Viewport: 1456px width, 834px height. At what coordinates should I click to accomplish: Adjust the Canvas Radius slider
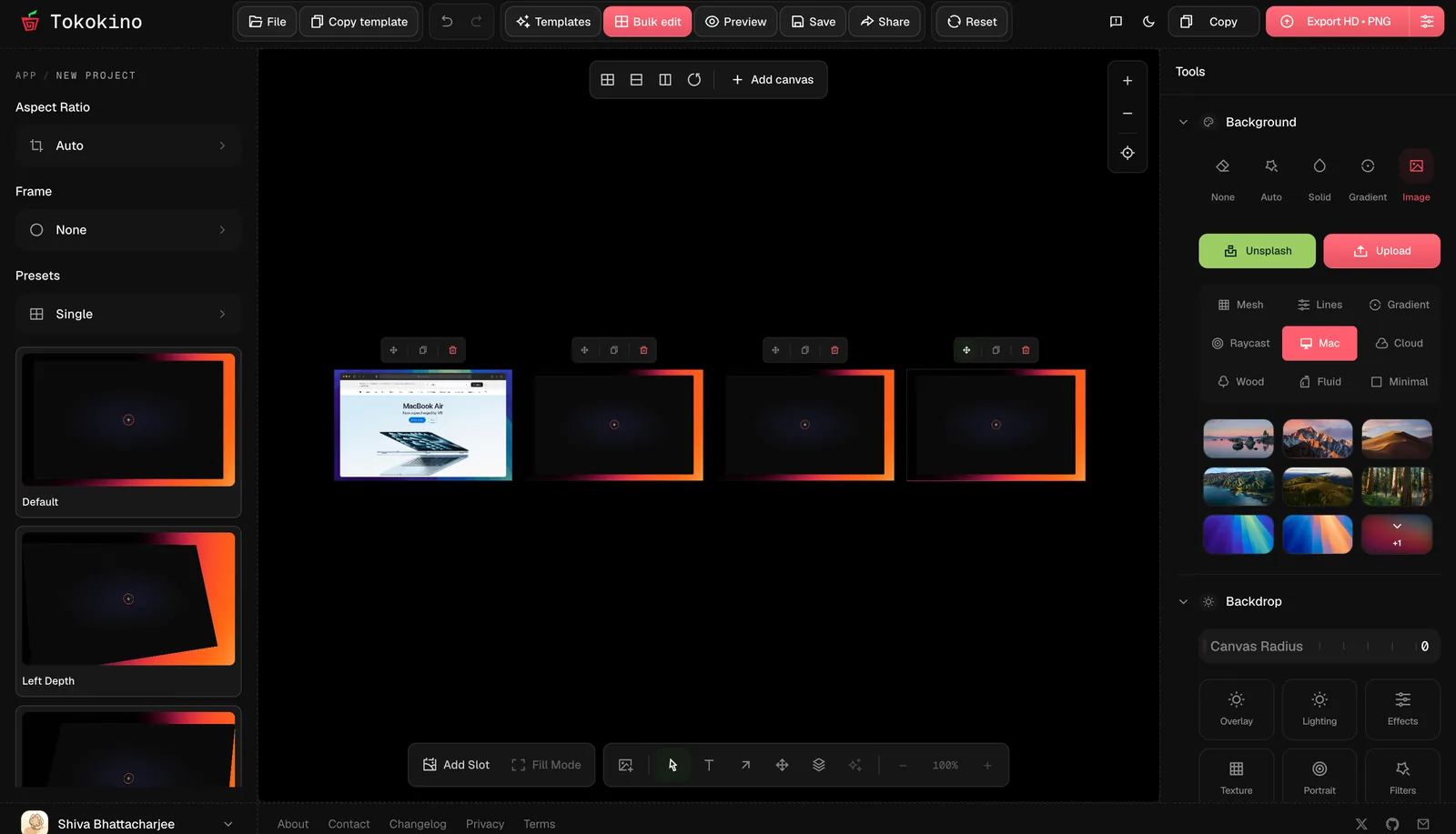point(1319,647)
